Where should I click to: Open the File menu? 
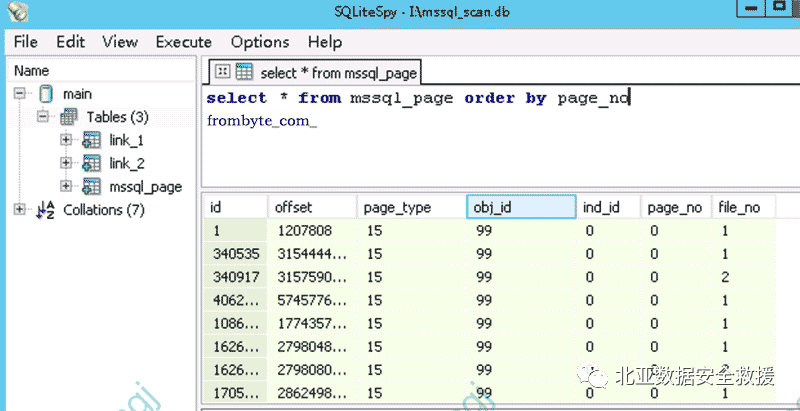point(25,42)
